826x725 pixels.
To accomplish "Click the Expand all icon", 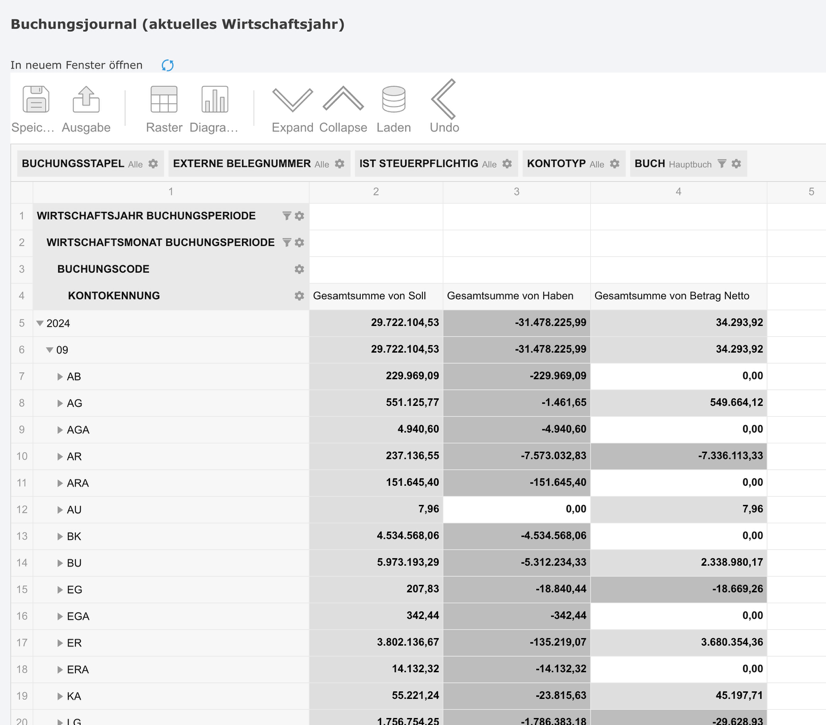I will [x=292, y=100].
